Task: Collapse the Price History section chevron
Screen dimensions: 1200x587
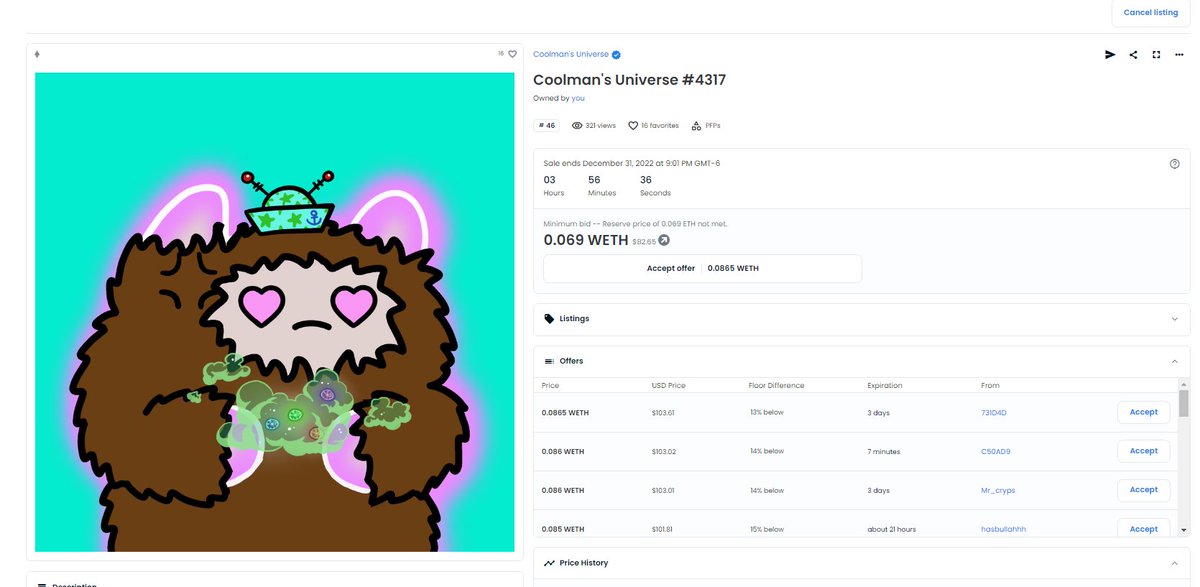Action: coord(1174,563)
